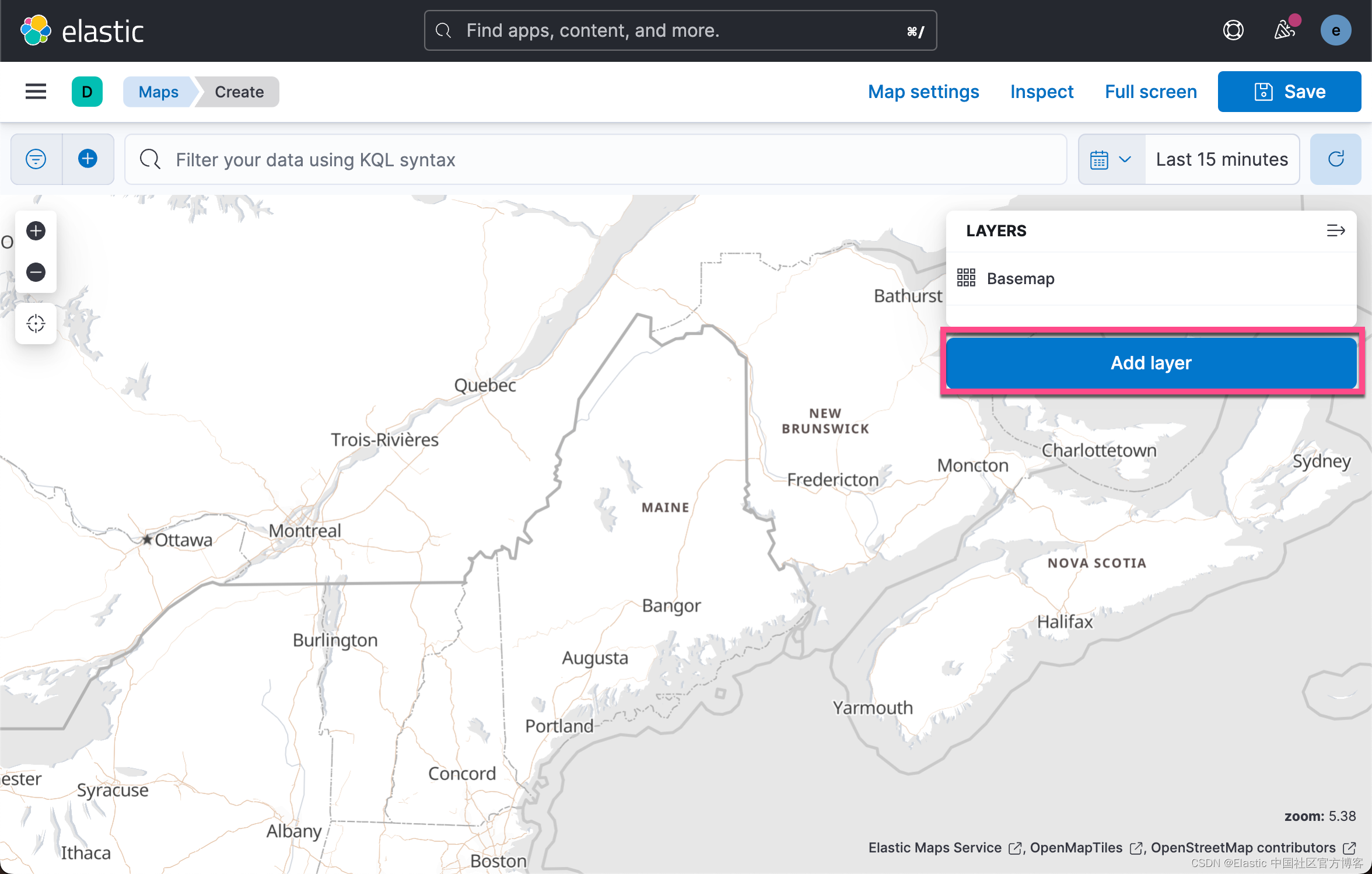Open the date quick menu calendar dropdown
The height and width of the screenshot is (874, 1372).
point(1111,159)
